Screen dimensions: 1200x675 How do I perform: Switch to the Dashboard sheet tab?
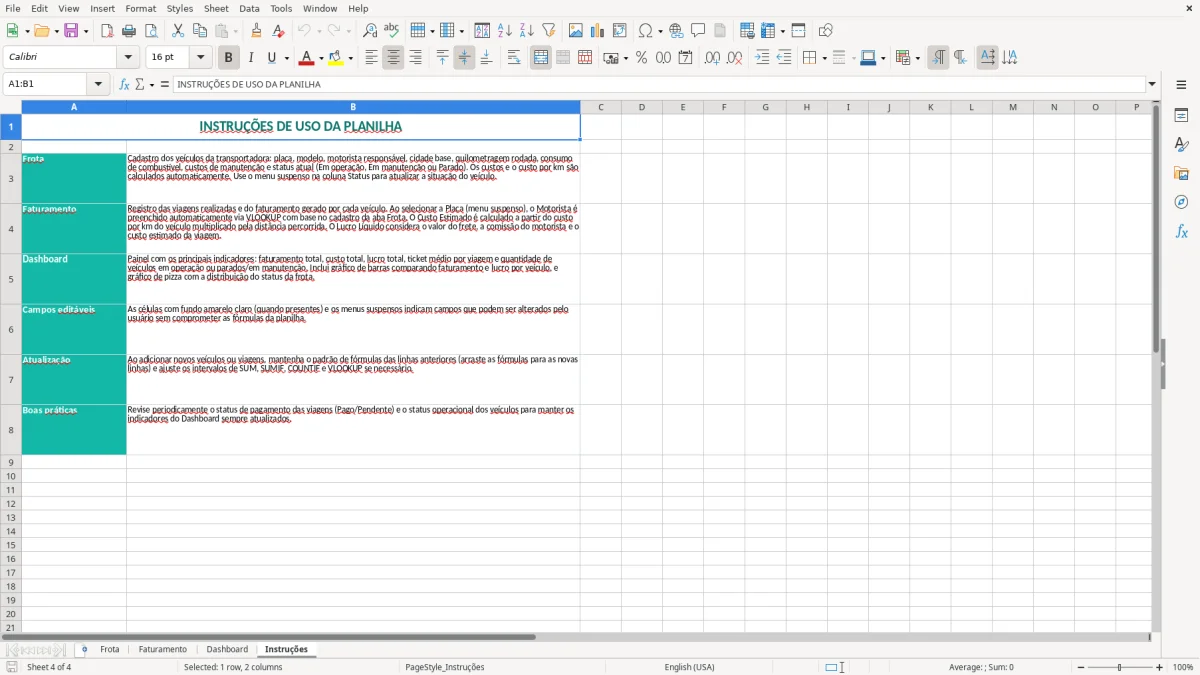tap(227, 649)
